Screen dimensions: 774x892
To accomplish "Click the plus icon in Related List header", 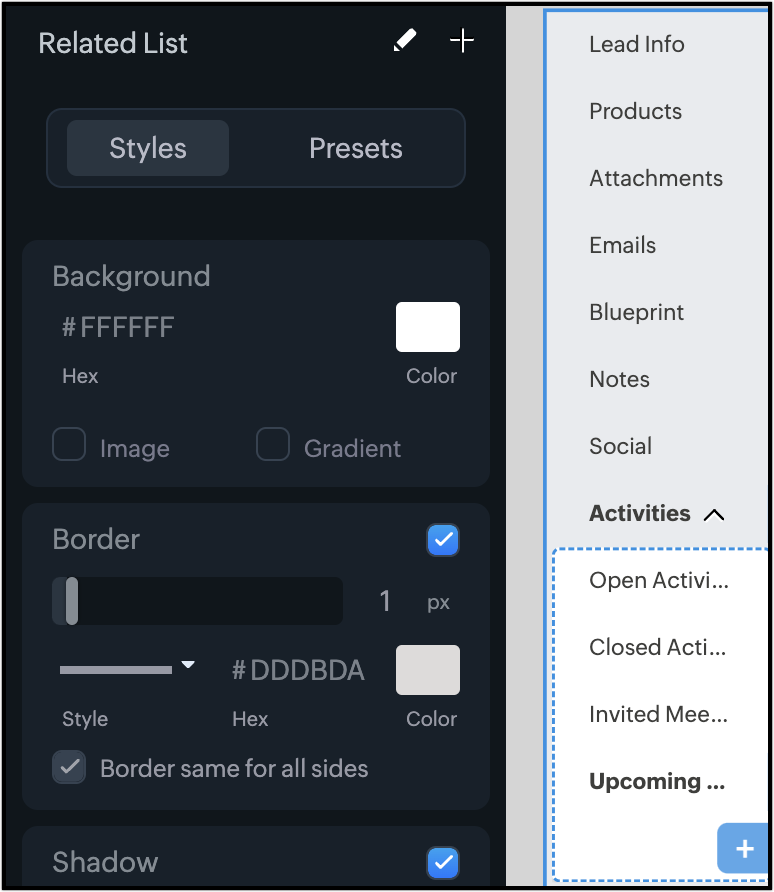I will tap(461, 41).
